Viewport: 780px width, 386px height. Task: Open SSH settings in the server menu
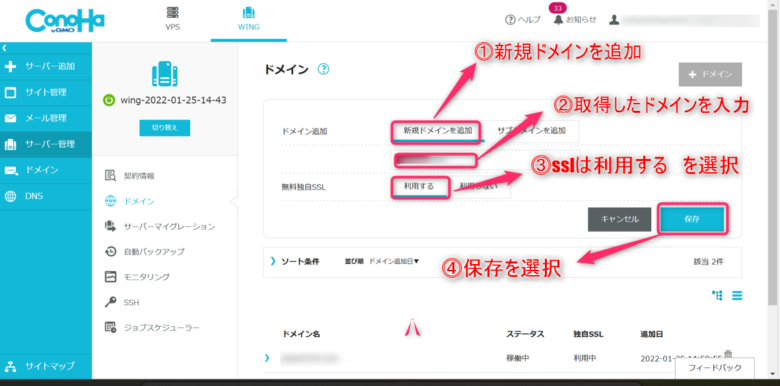click(x=131, y=302)
